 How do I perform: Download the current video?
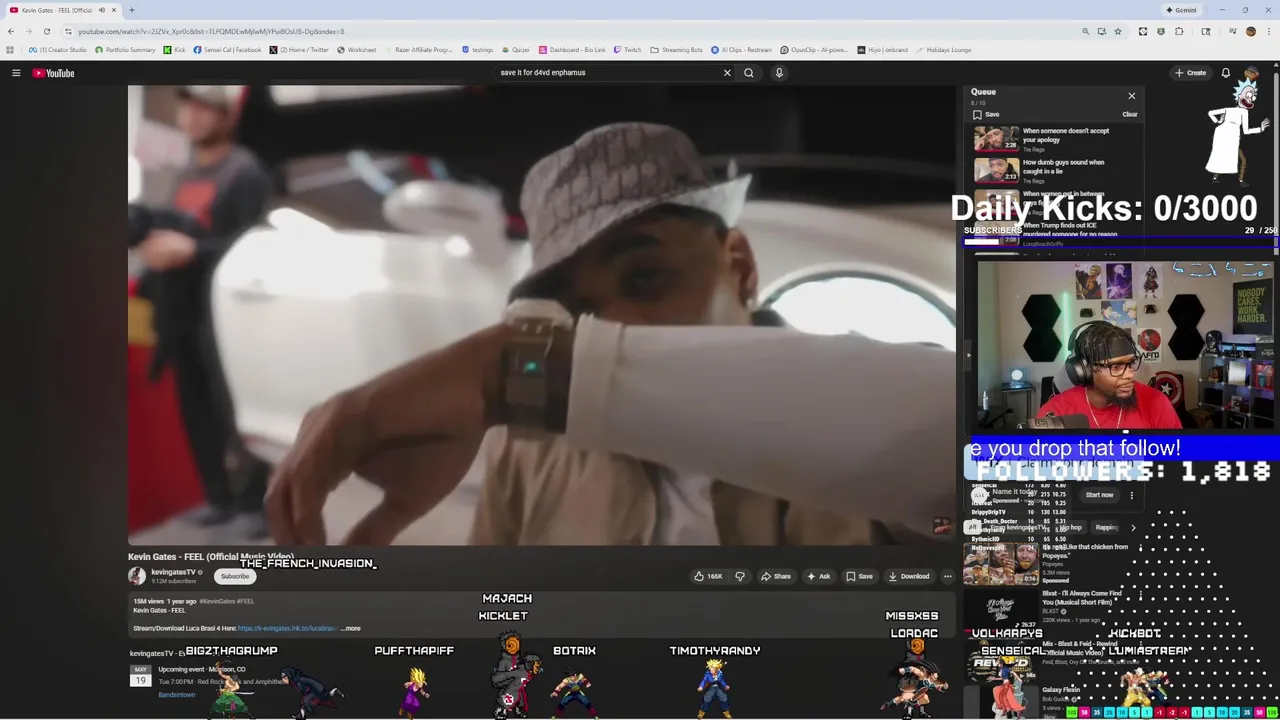909,576
